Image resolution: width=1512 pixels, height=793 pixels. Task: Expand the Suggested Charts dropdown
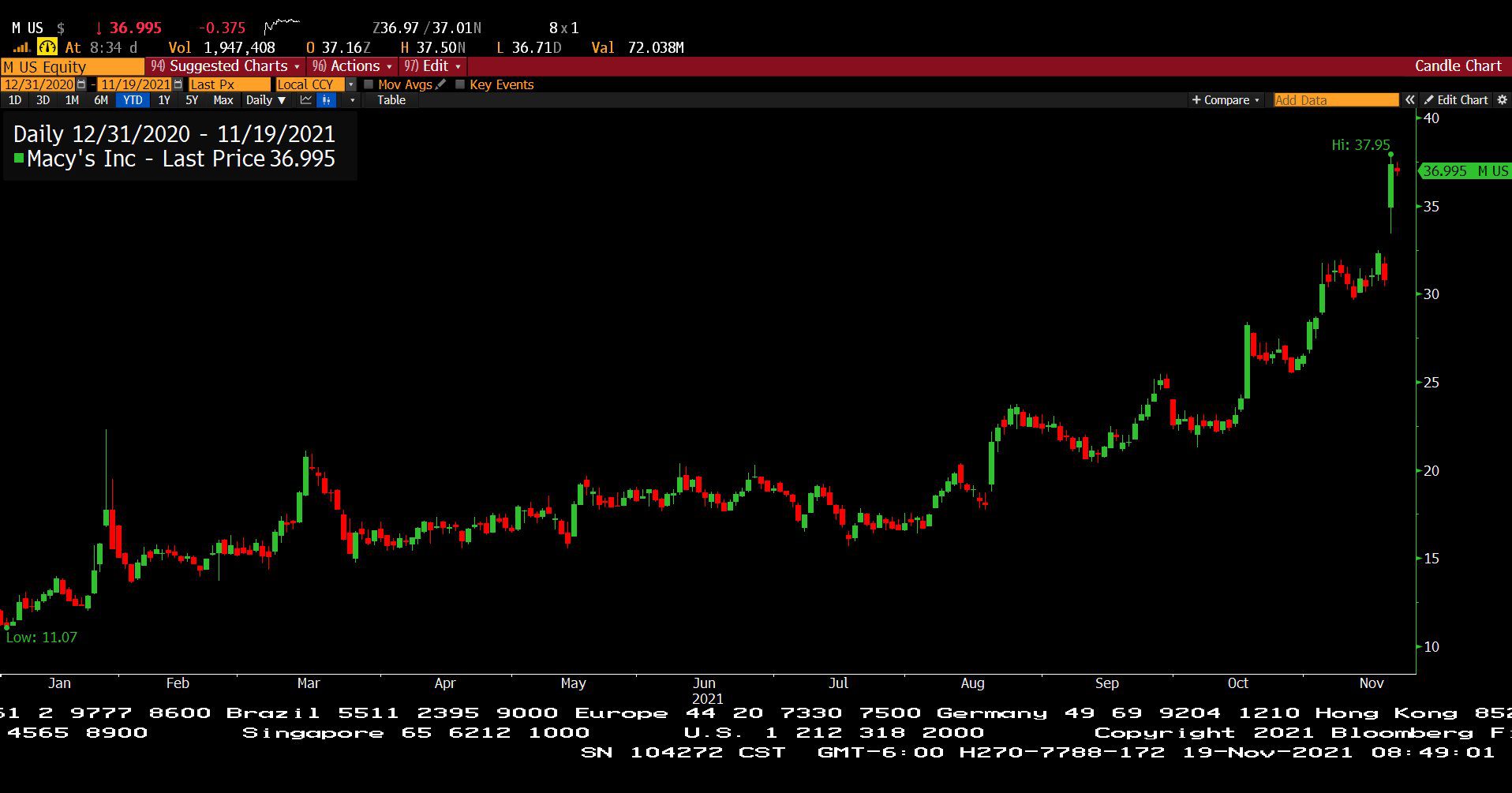[226, 66]
